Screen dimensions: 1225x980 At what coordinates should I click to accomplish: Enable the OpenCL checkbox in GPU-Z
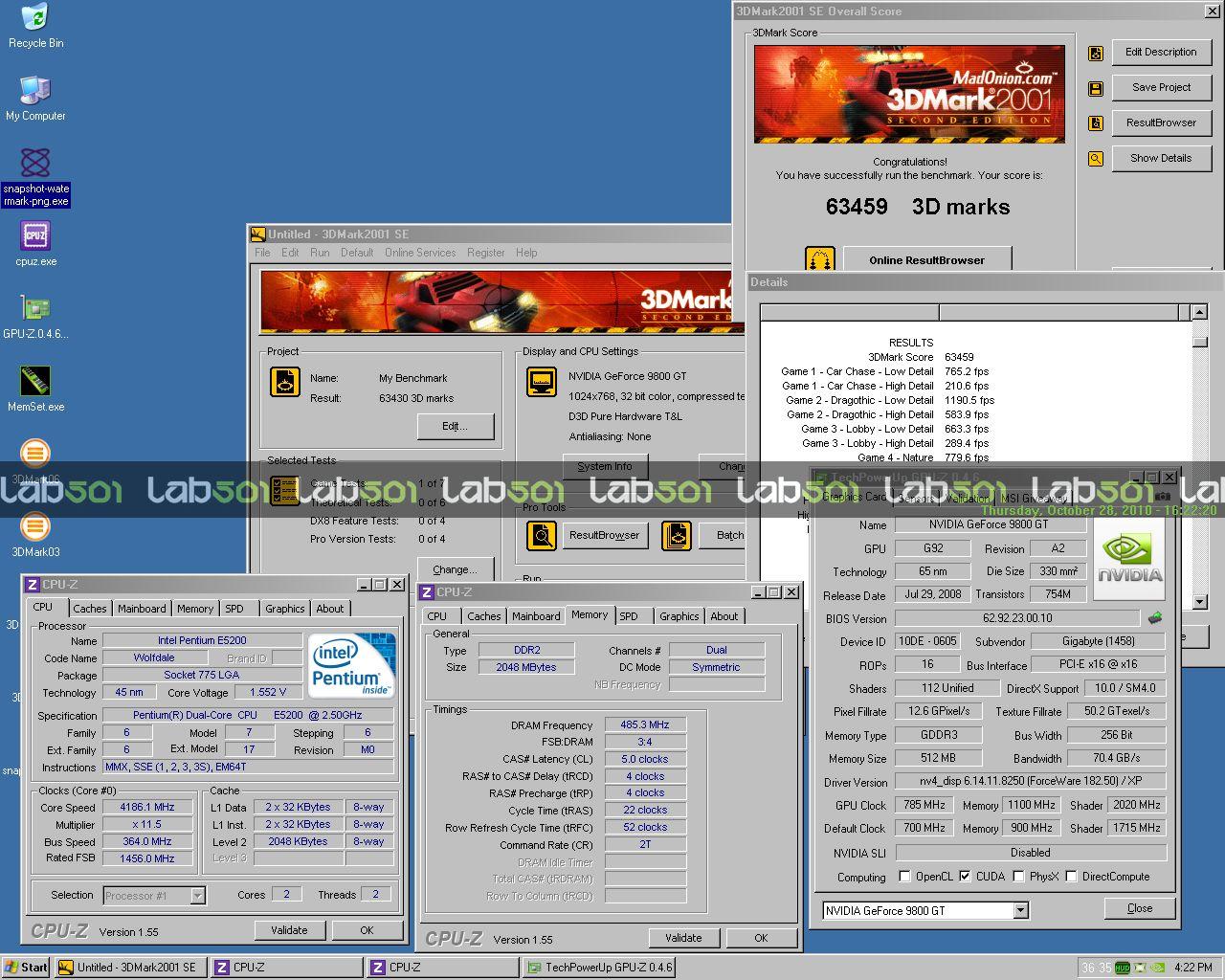(904, 877)
